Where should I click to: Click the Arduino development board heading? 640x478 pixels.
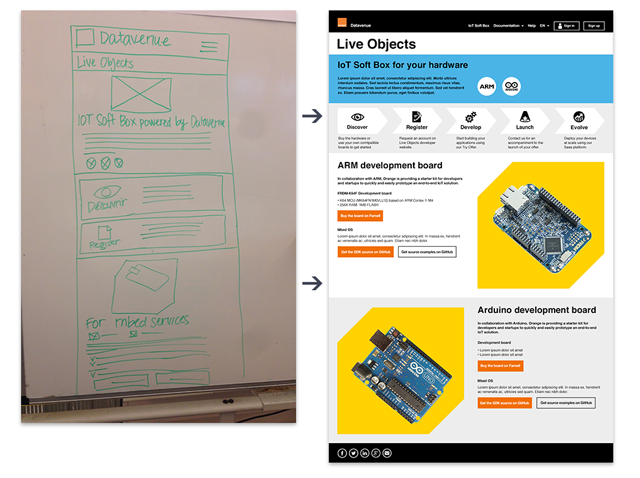point(537,310)
